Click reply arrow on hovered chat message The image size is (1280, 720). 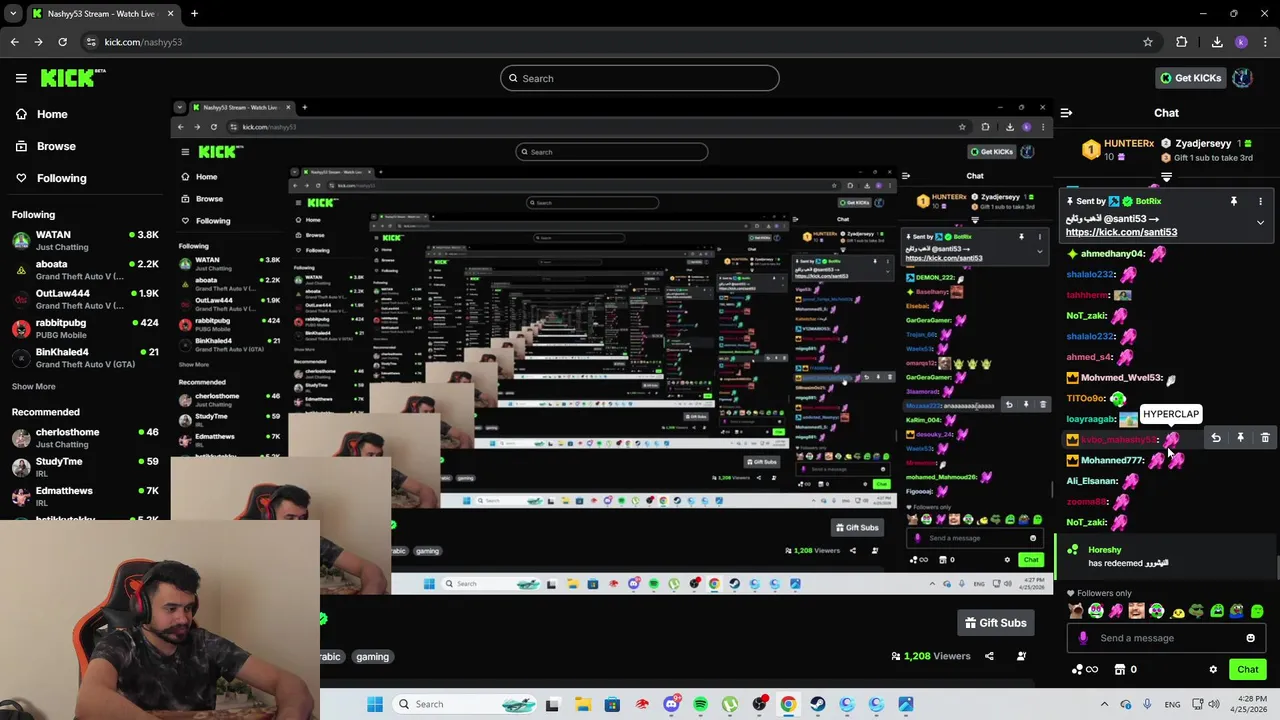pyautogui.click(x=1216, y=438)
